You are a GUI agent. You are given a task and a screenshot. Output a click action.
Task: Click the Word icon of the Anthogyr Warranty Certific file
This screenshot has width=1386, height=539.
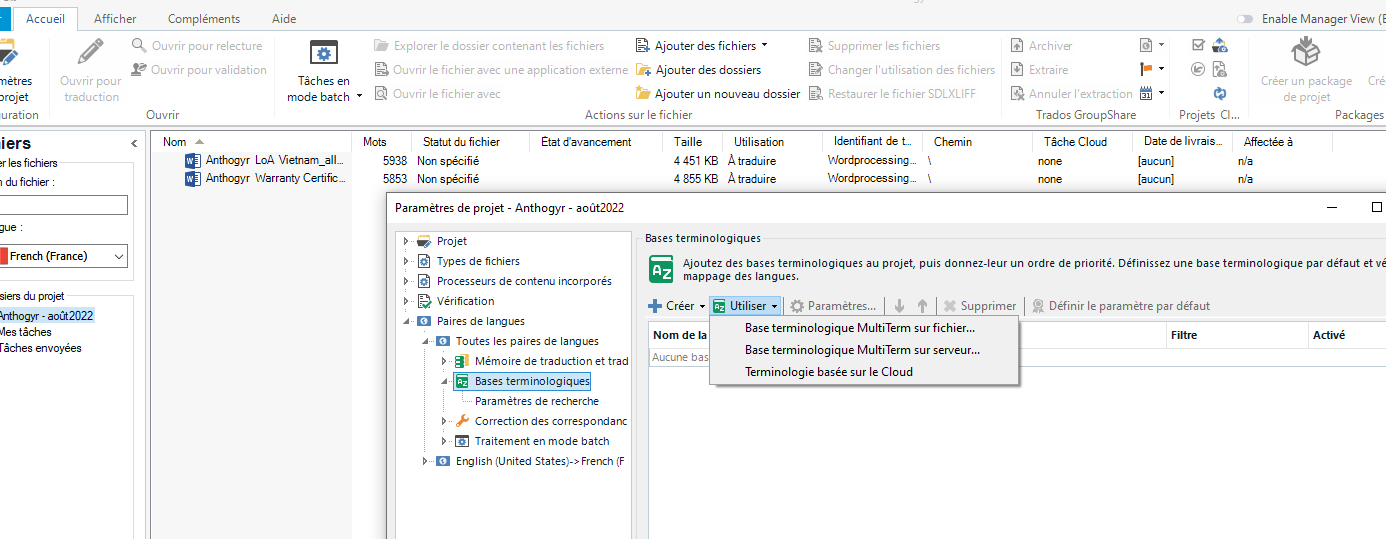[193, 179]
